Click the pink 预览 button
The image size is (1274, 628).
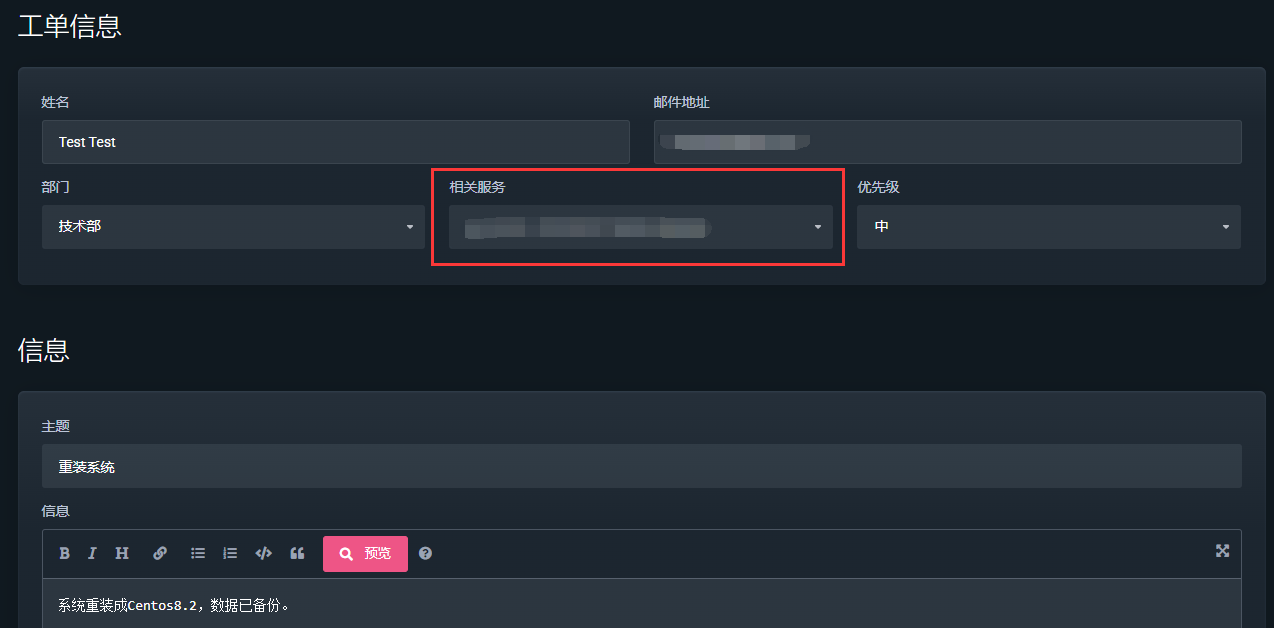(365, 554)
